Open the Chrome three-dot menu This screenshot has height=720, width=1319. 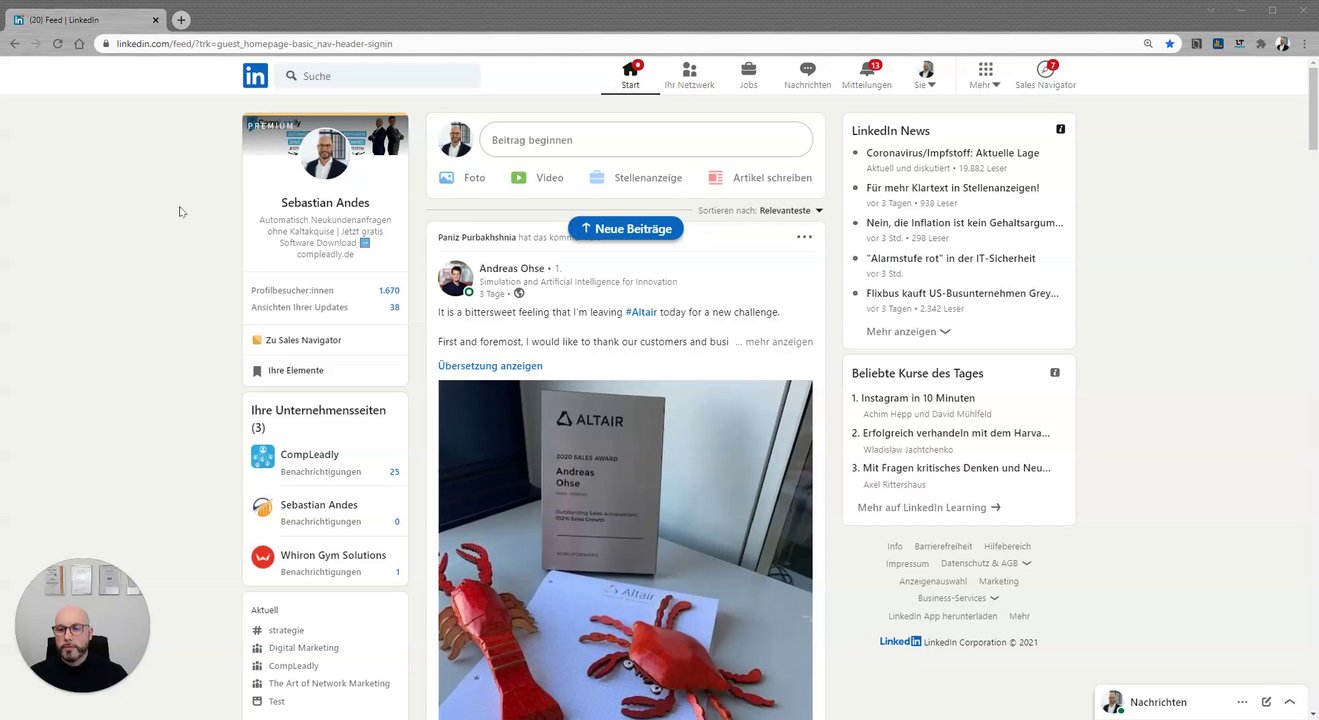[x=1304, y=44]
